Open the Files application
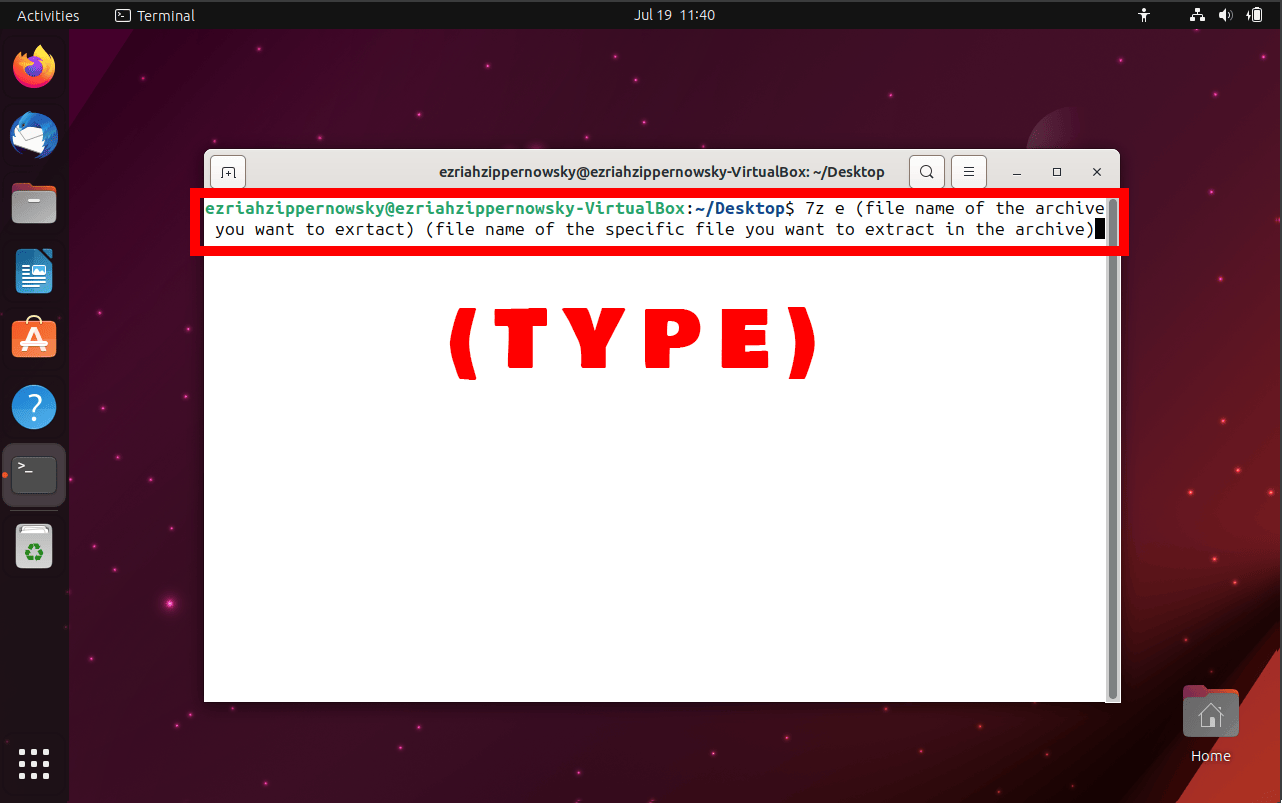1282x803 pixels. click(34, 203)
